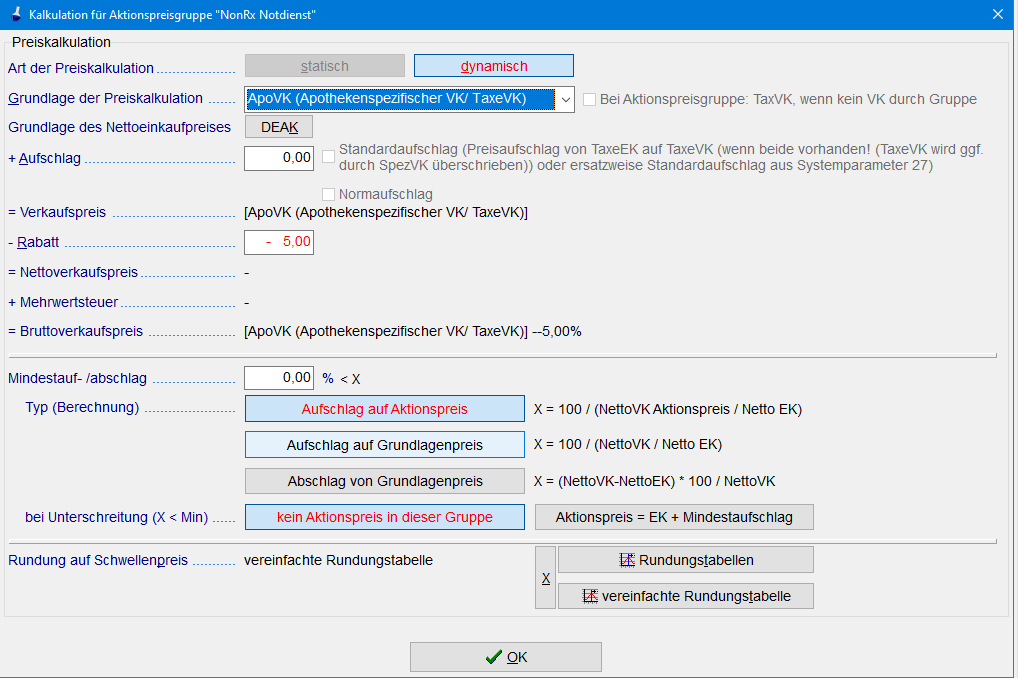Open the Rundungstabellen table button
The height and width of the screenshot is (678, 1018).
685,559
